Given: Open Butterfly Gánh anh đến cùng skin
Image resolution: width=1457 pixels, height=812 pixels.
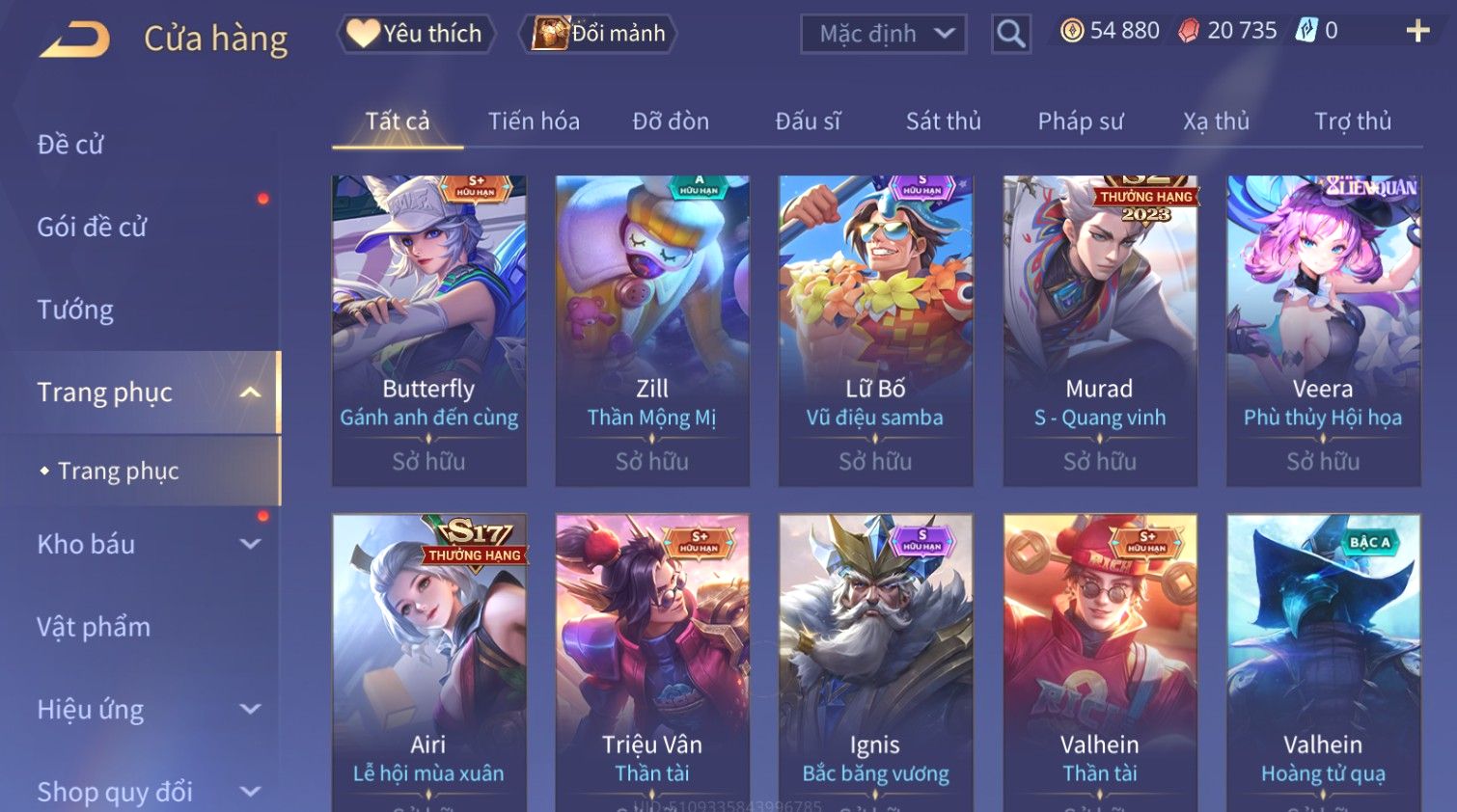Looking at the screenshot, I should tap(429, 331).
